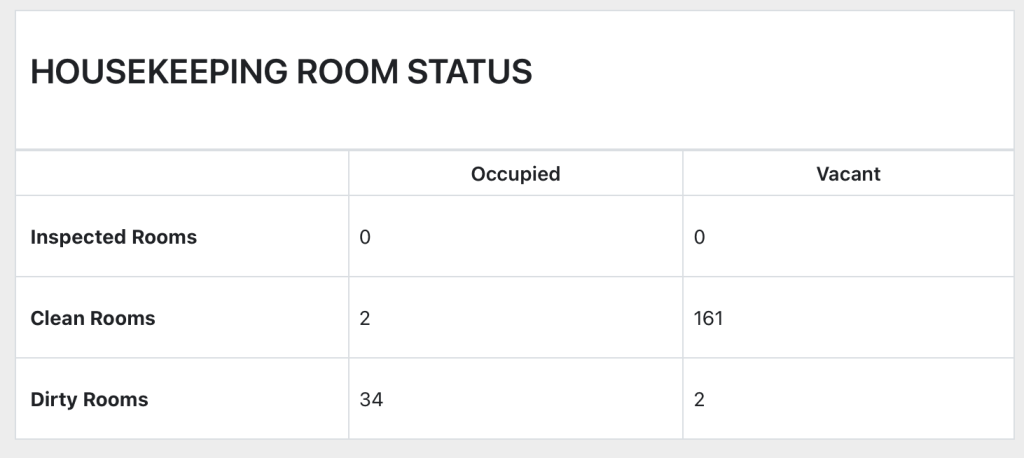Click the word Rooms after Inspected

pyautogui.click(x=164, y=238)
